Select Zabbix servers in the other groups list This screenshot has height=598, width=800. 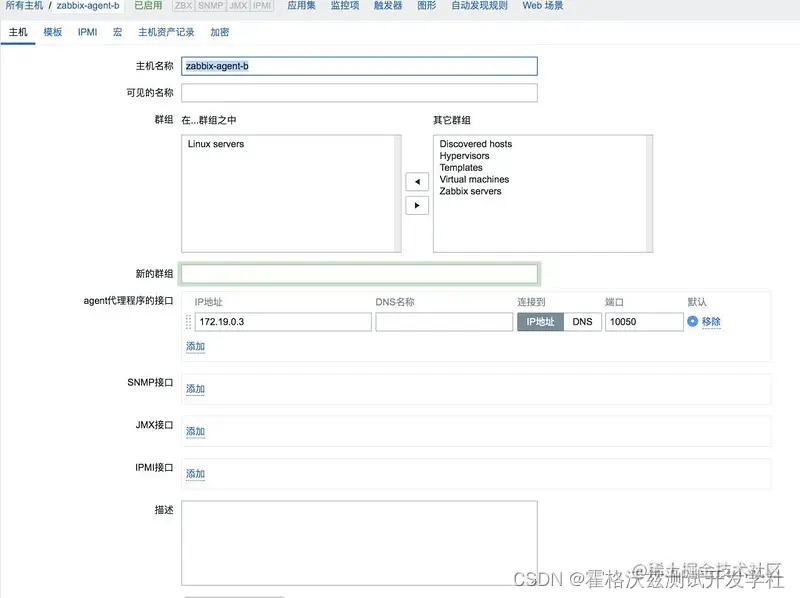coord(469,190)
